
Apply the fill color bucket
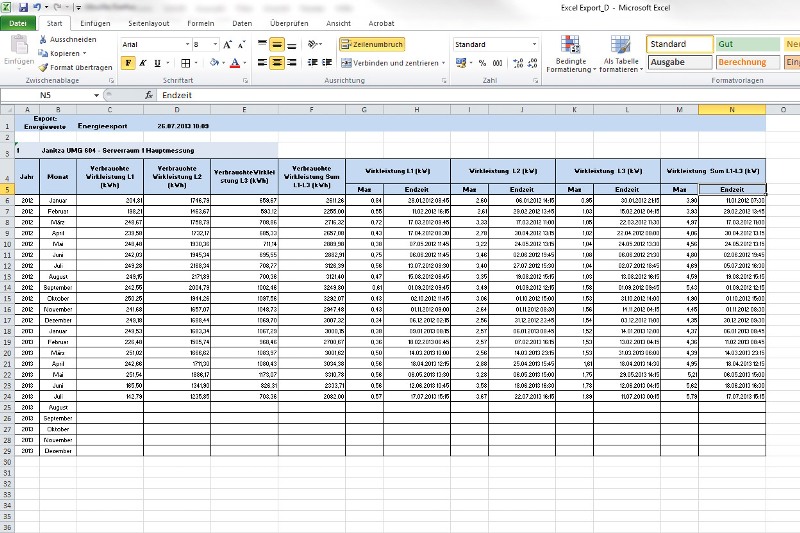(214, 63)
